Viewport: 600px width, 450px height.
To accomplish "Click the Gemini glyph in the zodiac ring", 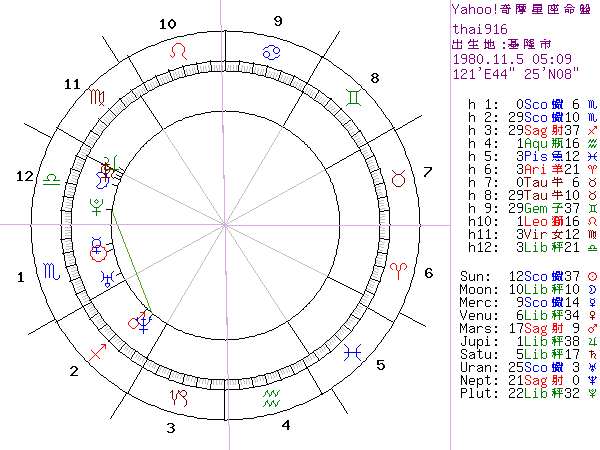I will (354, 98).
